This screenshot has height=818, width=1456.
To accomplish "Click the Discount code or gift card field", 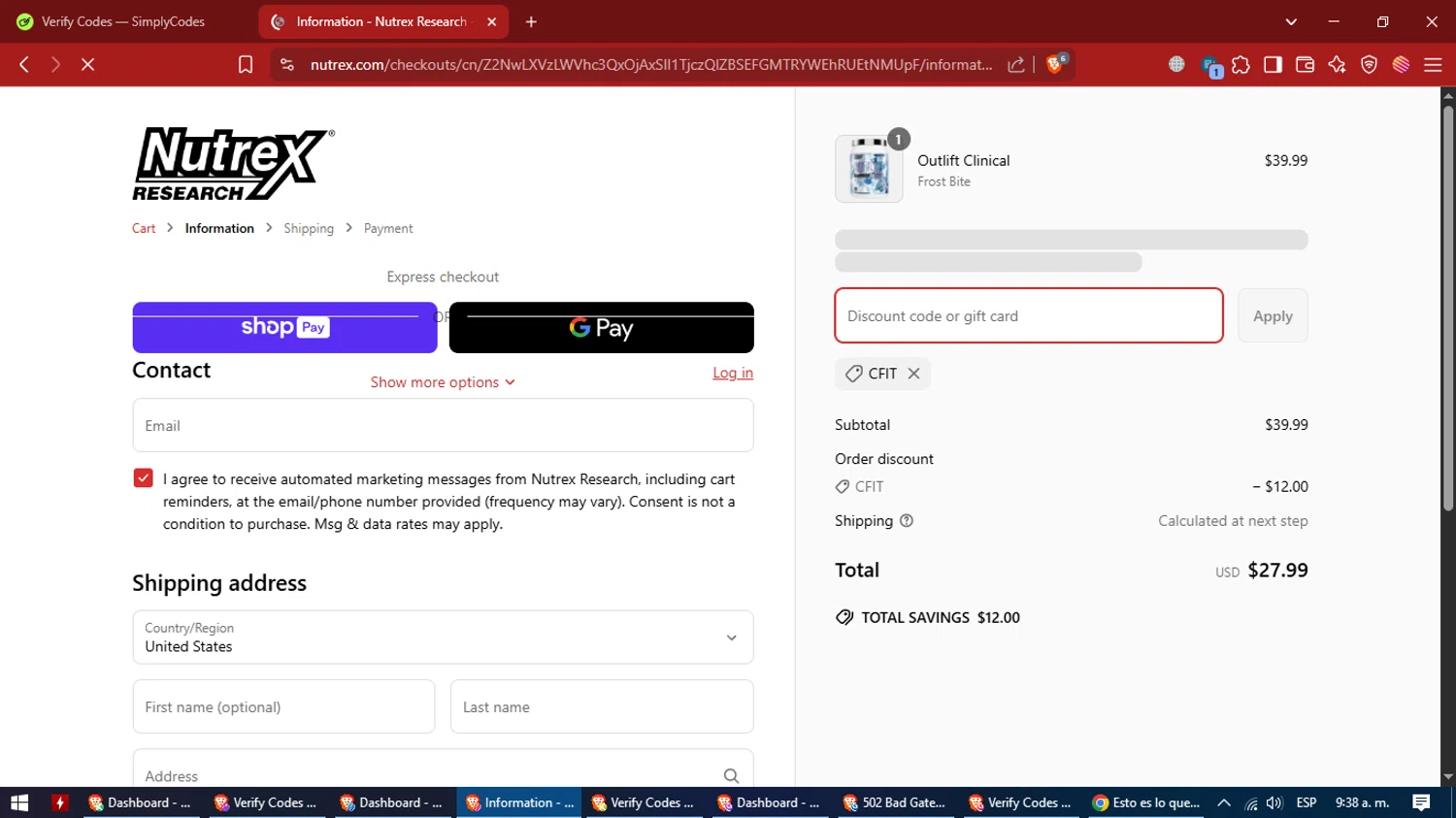I will tap(1029, 315).
